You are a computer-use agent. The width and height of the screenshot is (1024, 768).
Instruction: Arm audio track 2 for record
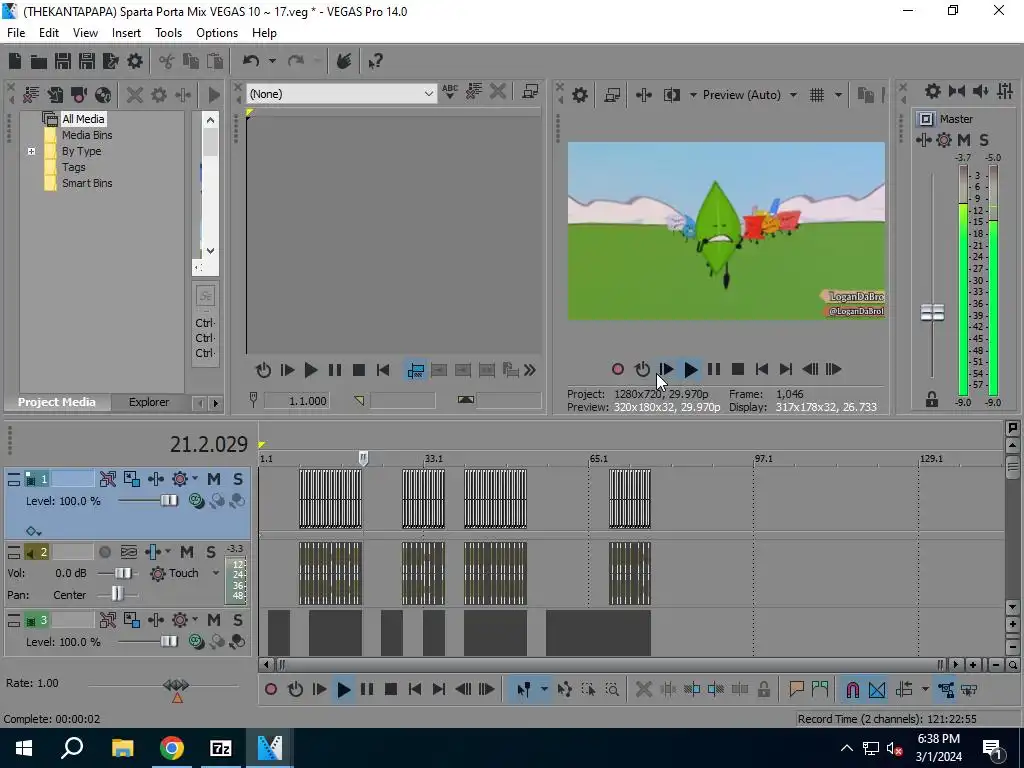(104, 552)
